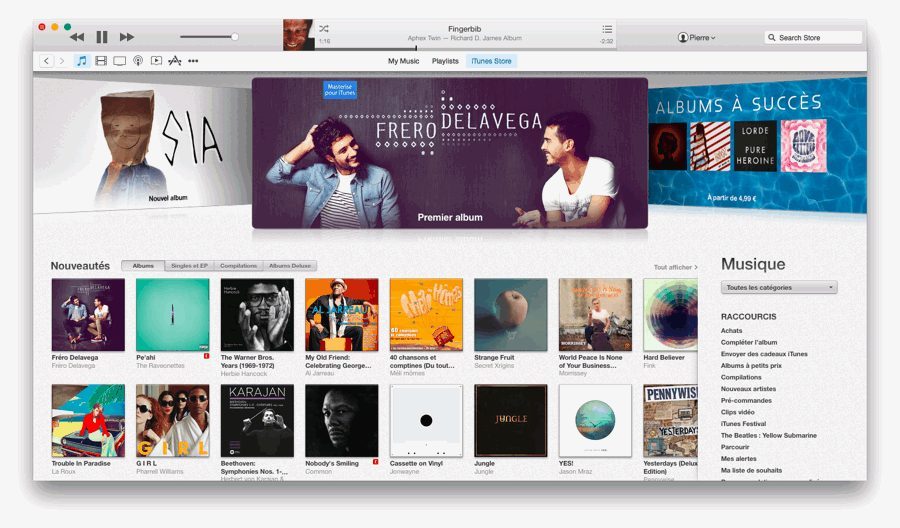Click the Fingerbib playback progress bar
The height and width of the screenshot is (528, 900).
coord(465,49)
